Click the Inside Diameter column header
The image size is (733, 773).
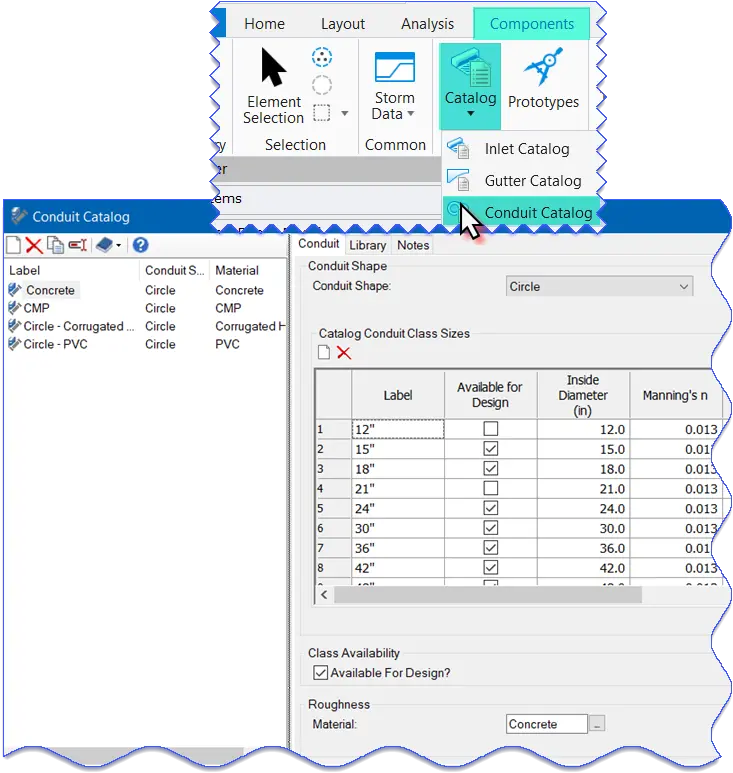(x=583, y=395)
